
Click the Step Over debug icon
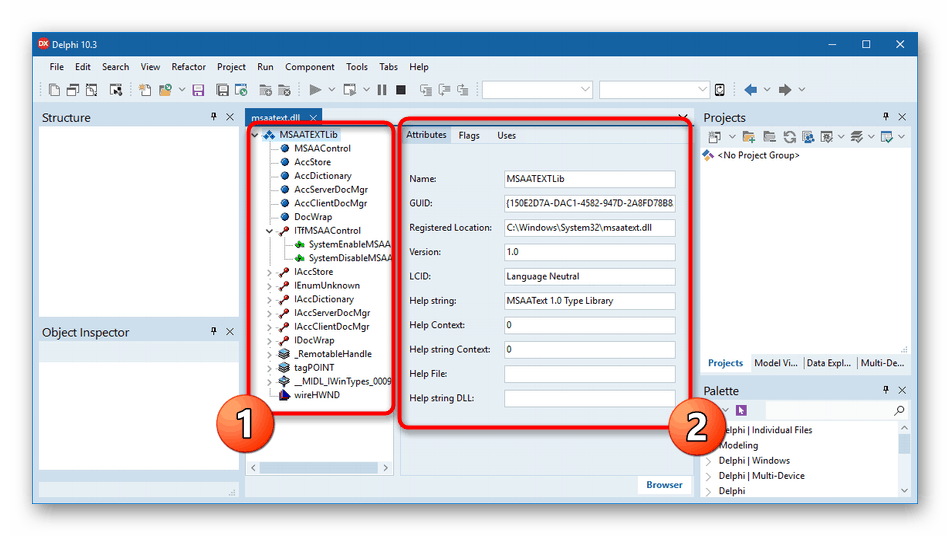(x=444, y=90)
